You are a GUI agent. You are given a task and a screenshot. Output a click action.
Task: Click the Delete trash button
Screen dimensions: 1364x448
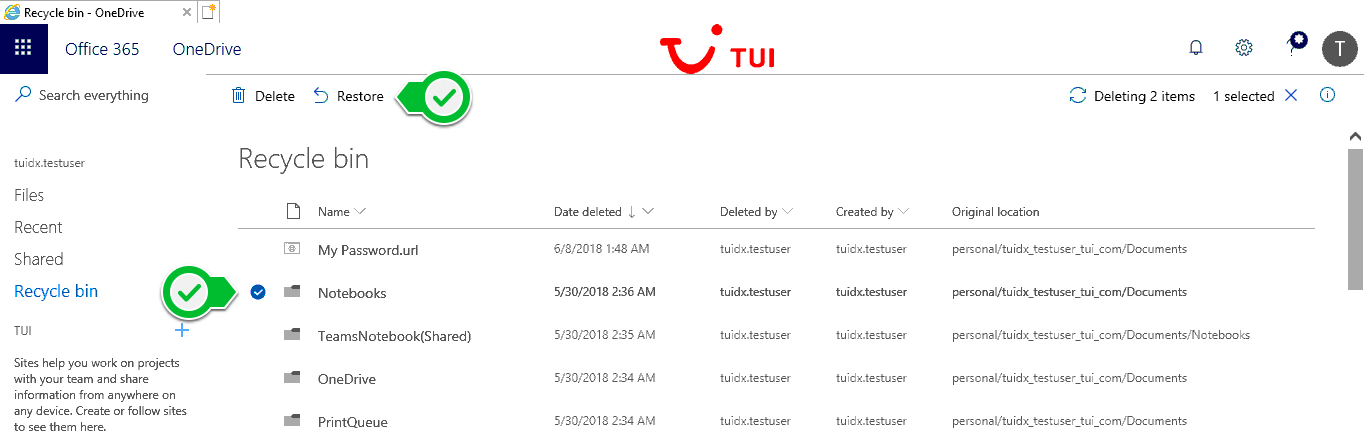coord(263,96)
